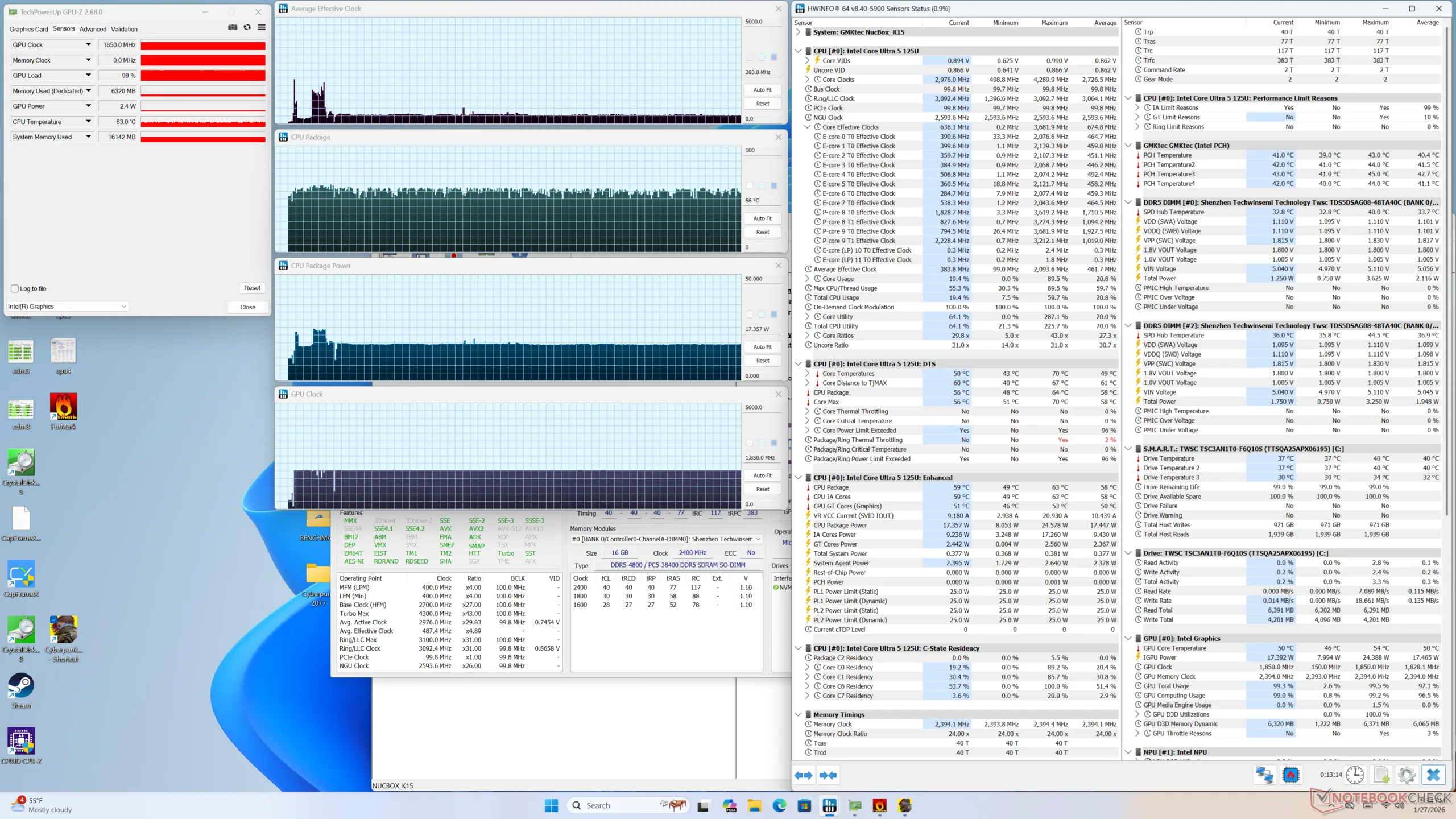
Task: Switch to Advanced tab in GPU-Z
Action: [93, 29]
